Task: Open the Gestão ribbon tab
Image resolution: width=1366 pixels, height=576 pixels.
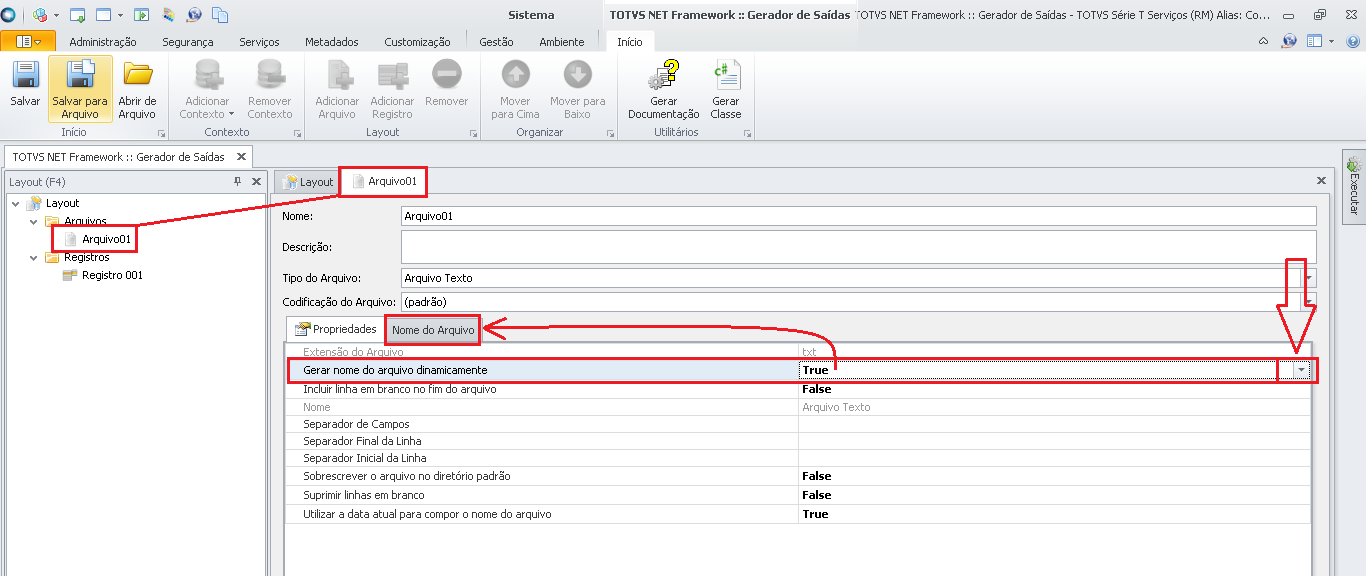Action: tap(496, 42)
